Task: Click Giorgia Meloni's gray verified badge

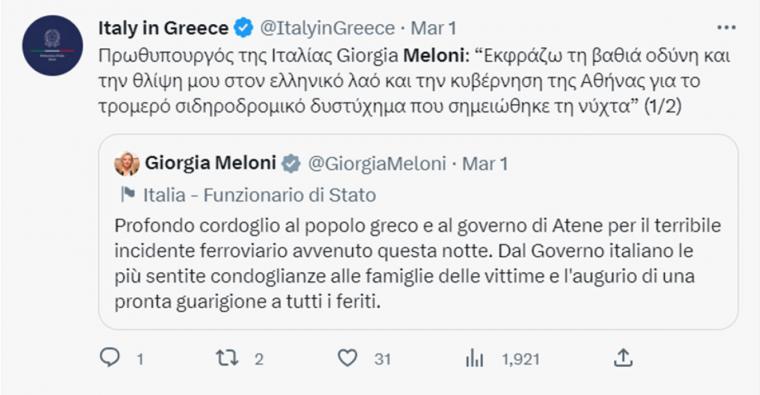Action: click(x=291, y=163)
